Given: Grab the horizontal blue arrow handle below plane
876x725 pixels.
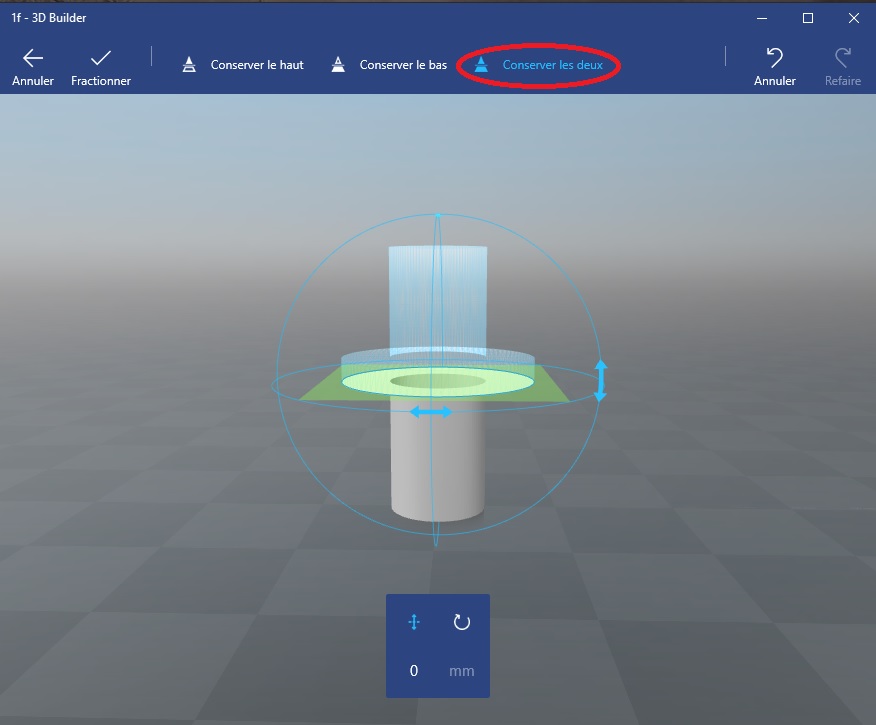Looking at the screenshot, I should point(431,412).
